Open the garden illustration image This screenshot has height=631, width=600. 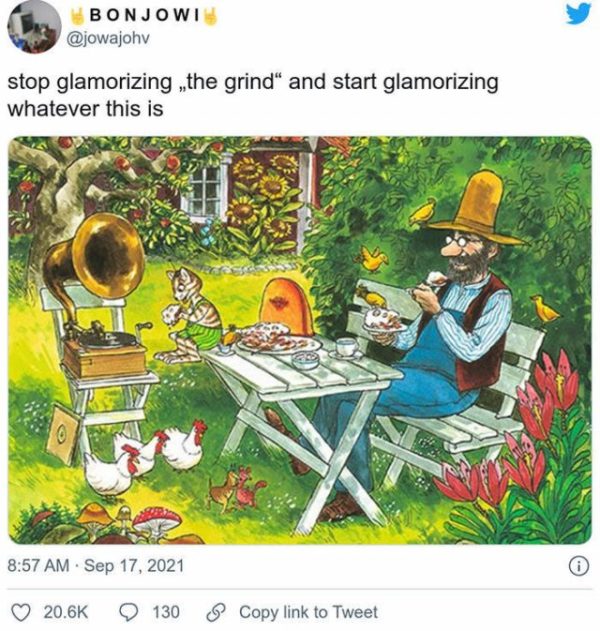(300, 340)
